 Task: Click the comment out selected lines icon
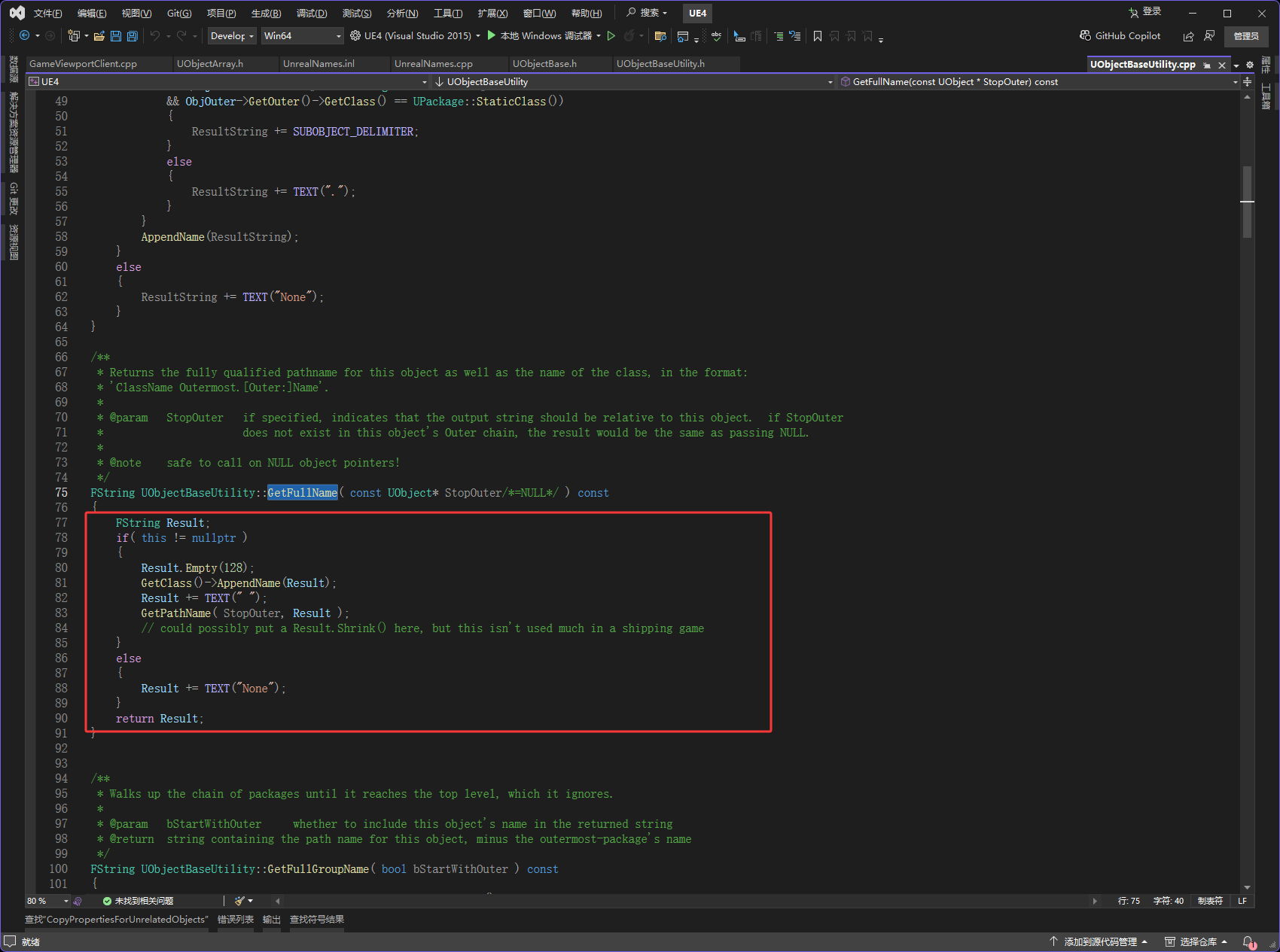pos(779,35)
